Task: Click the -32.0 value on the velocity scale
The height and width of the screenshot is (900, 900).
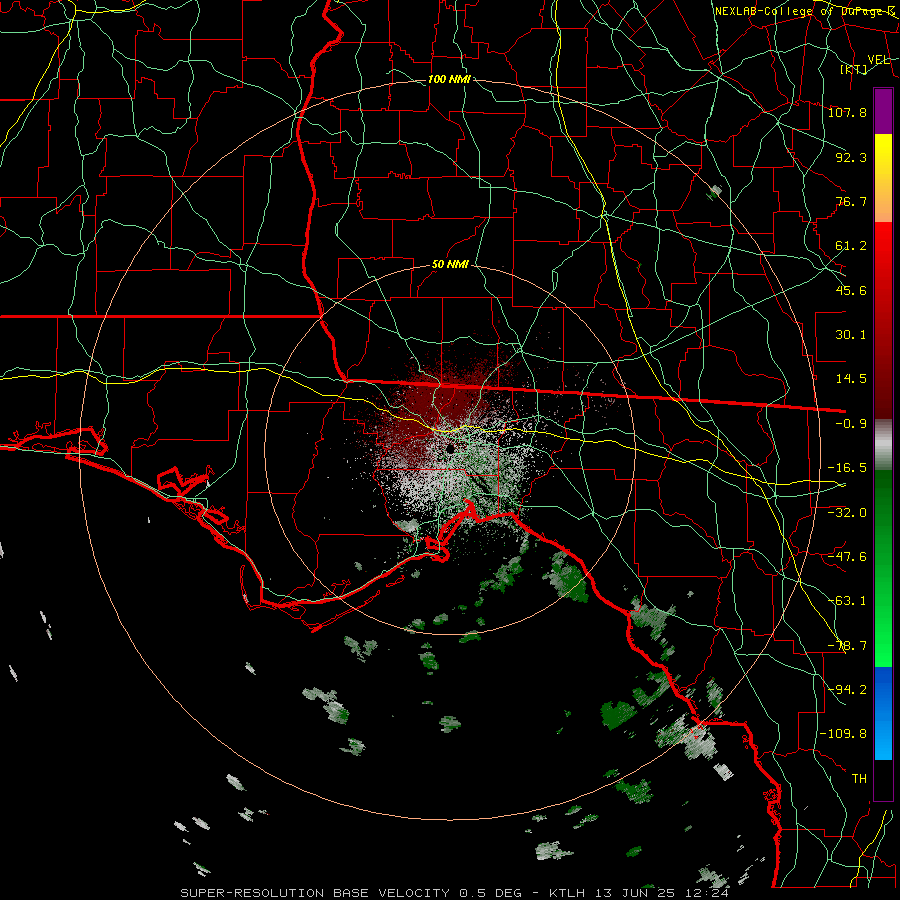Action: tap(847, 513)
